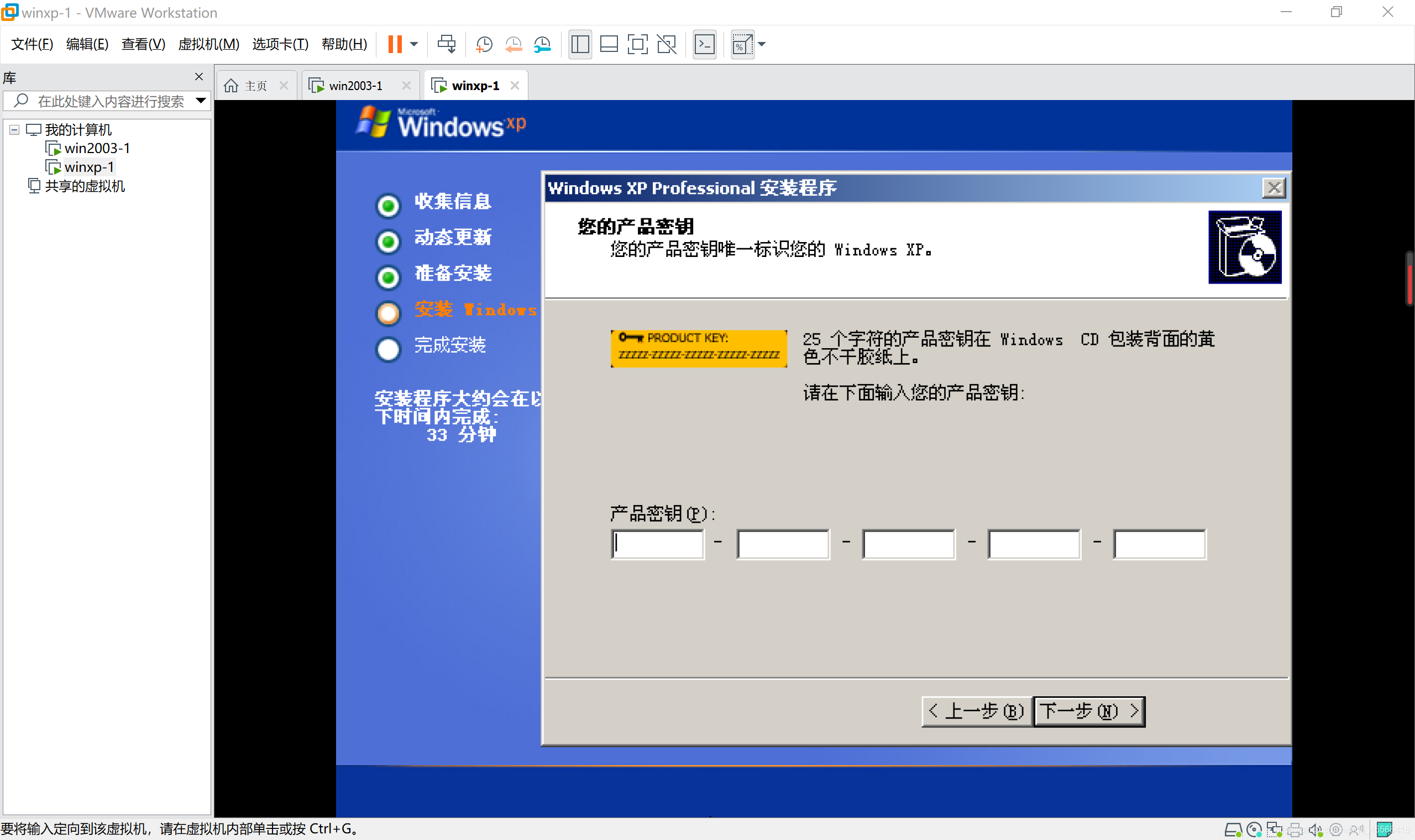Enter full screen mode
This screenshot has width=1415, height=840.
pos(637,44)
